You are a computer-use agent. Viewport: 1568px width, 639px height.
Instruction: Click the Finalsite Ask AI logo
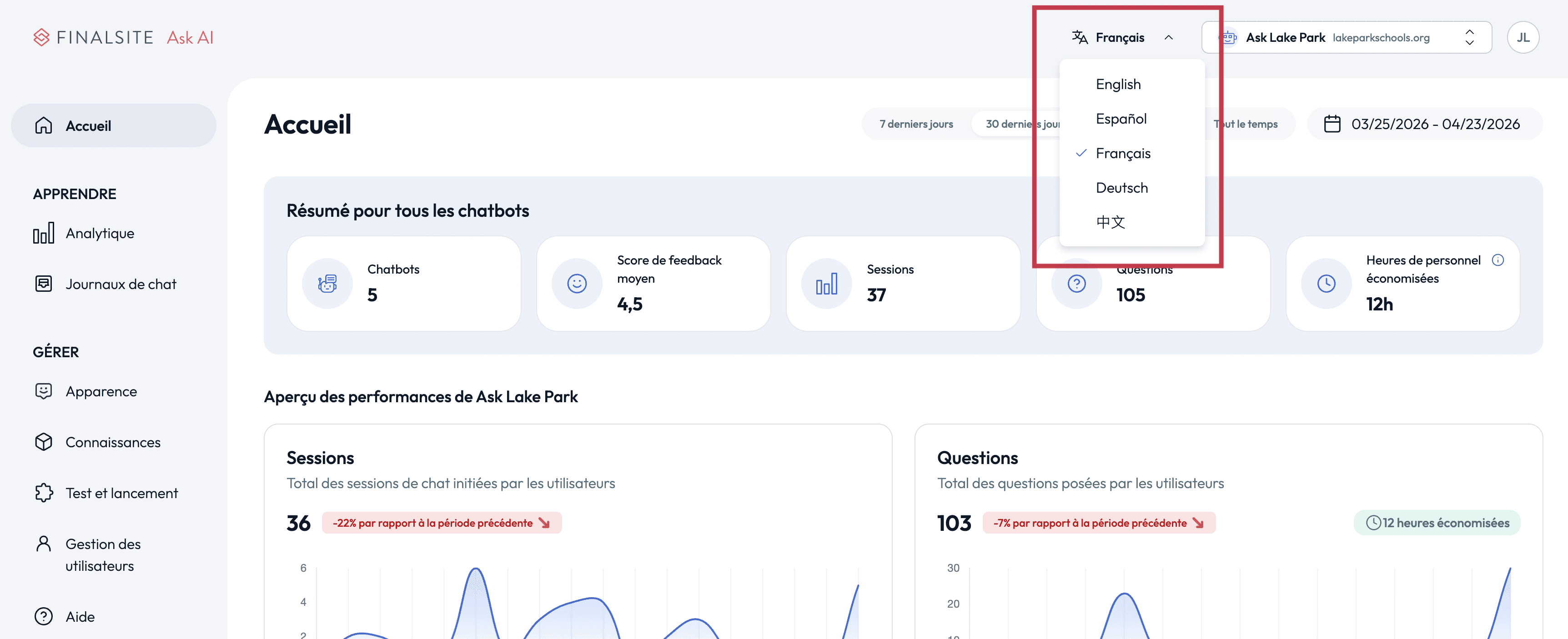click(124, 38)
